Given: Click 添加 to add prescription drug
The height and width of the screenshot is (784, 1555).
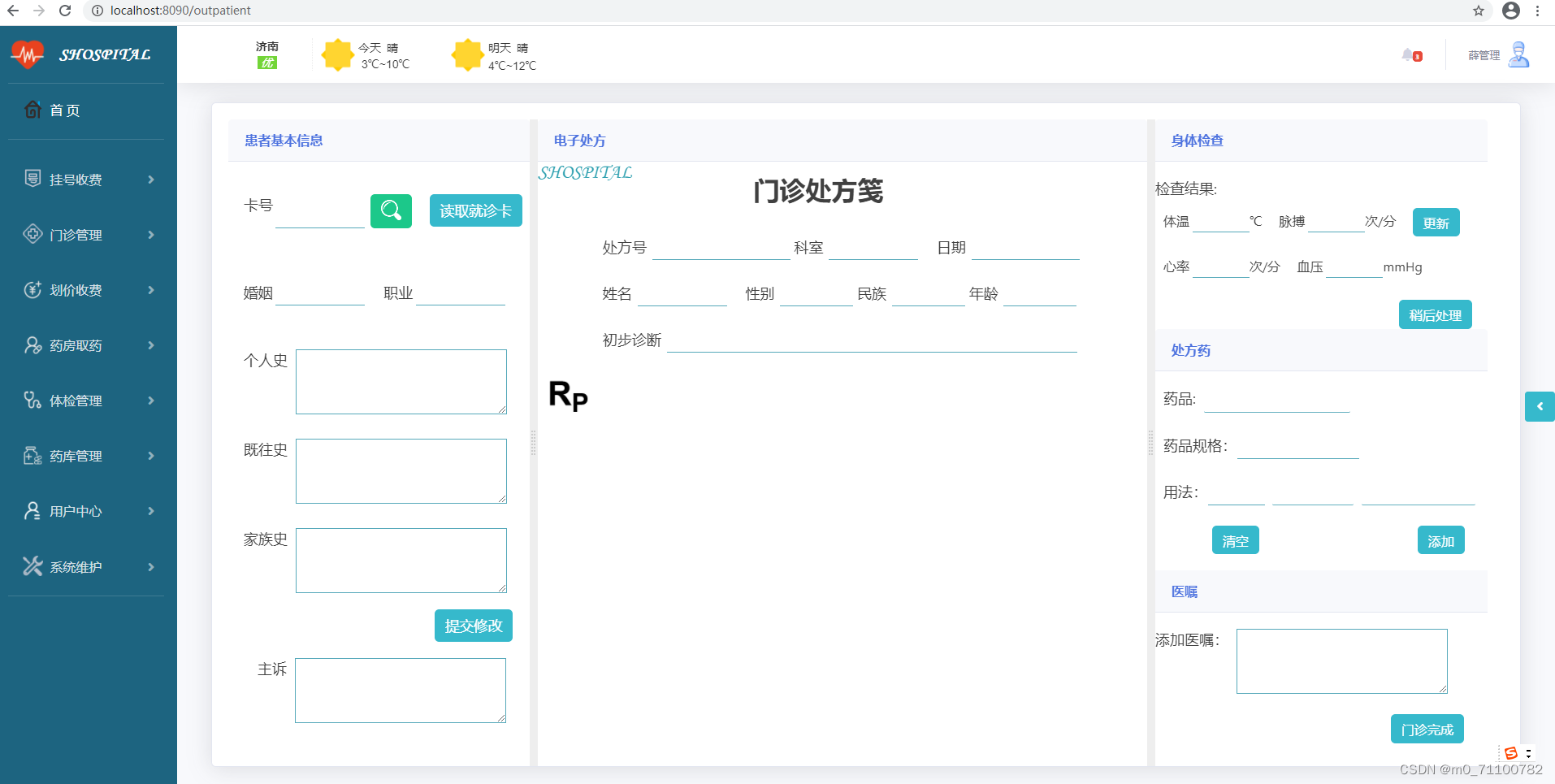Looking at the screenshot, I should click(x=1441, y=540).
